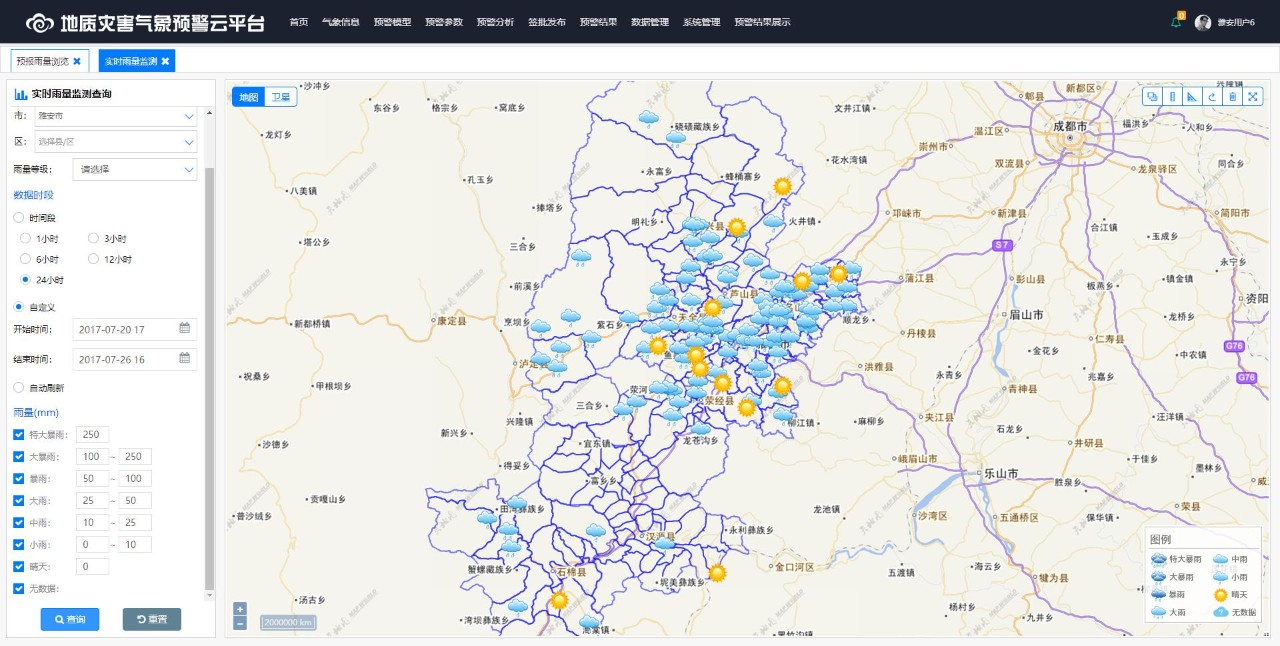The image size is (1280, 646).
Task: Click the 查询 search button
Action: (x=70, y=620)
